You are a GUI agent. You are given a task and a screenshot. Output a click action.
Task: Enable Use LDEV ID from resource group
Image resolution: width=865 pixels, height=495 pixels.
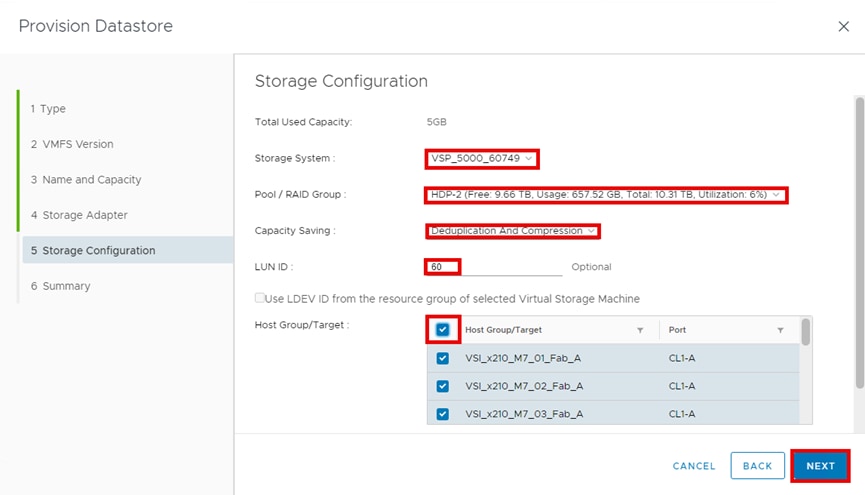tap(261, 298)
